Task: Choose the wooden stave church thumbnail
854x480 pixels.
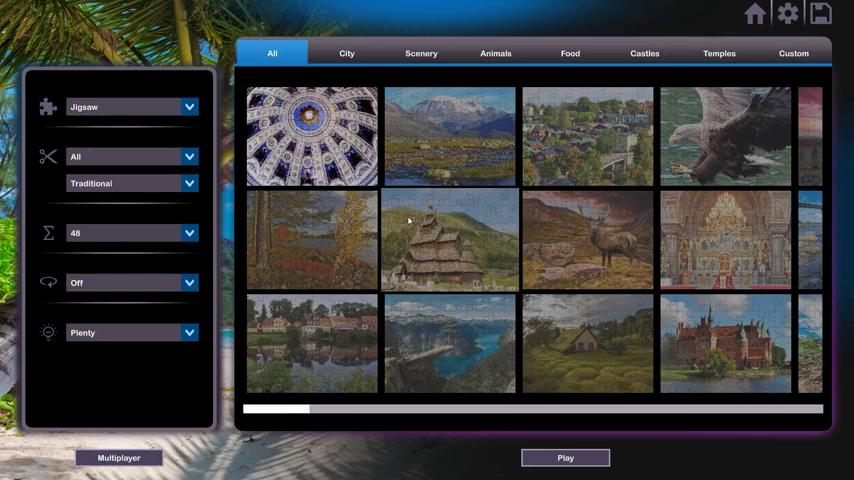Action: coord(449,240)
